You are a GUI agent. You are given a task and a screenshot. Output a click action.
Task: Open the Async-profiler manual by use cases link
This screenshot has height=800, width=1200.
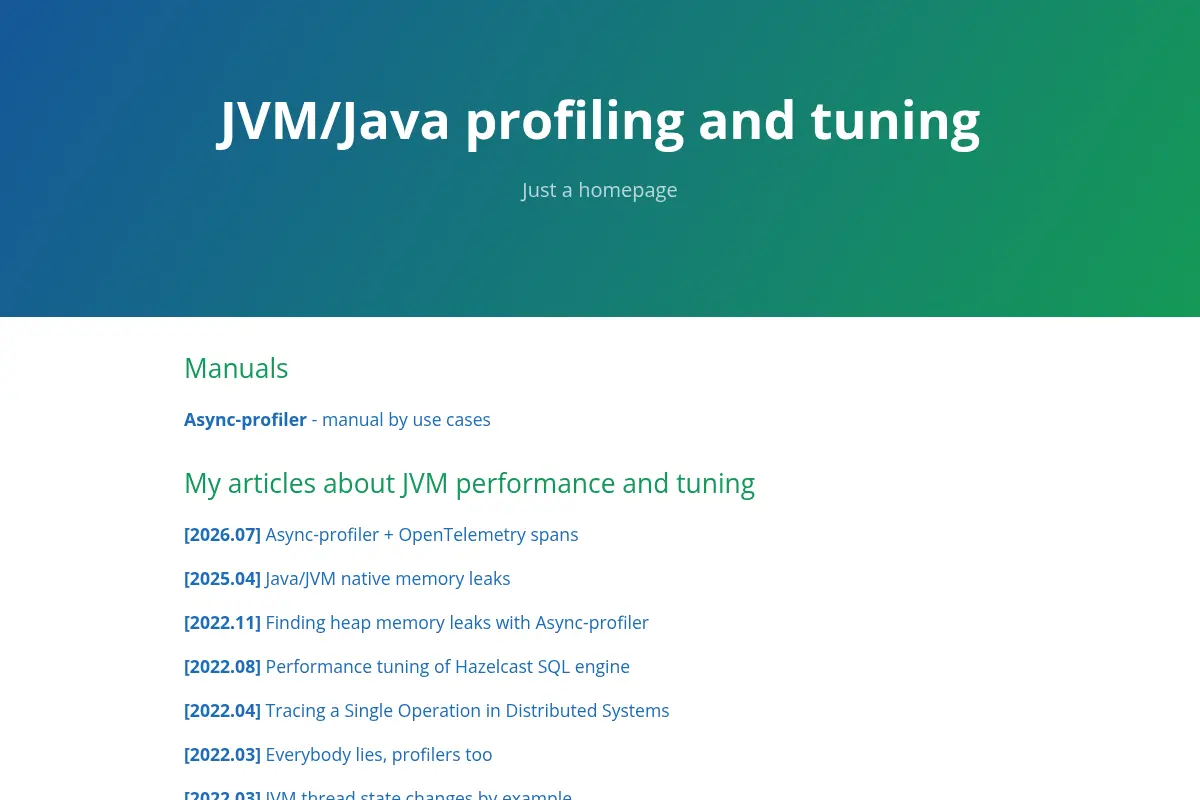coord(337,420)
